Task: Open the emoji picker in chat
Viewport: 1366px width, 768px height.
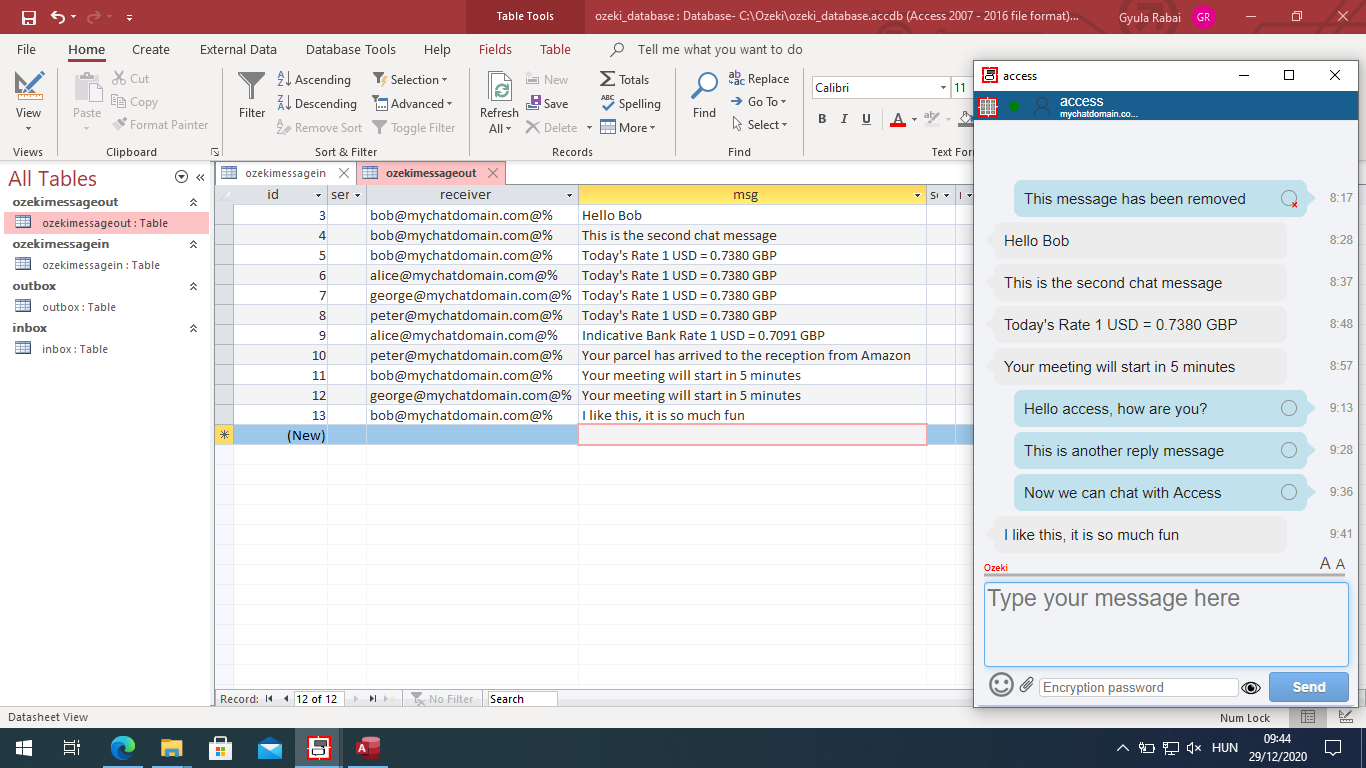Action: [1001, 685]
